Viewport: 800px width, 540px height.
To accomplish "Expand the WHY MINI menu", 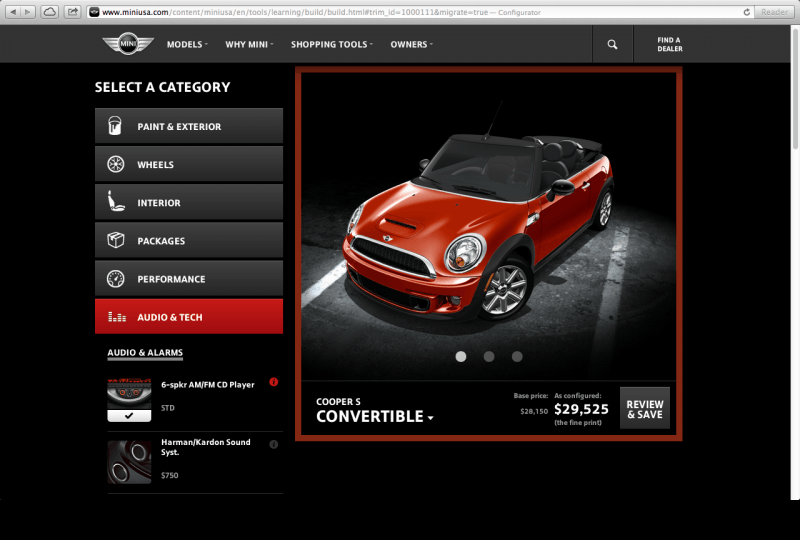I will 249,44.
